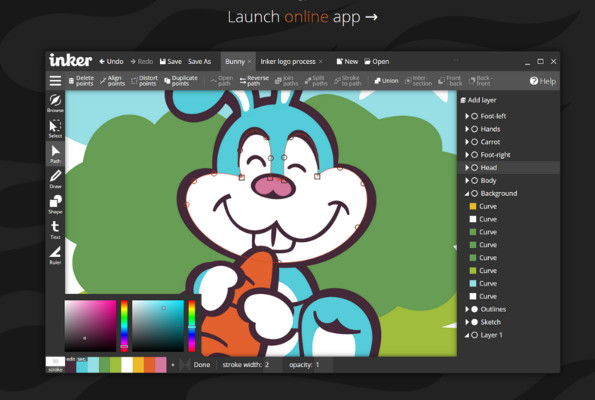Toggle visibility circle of Hands layer
The width and height of the screenshot is (595, 400).
474,129
